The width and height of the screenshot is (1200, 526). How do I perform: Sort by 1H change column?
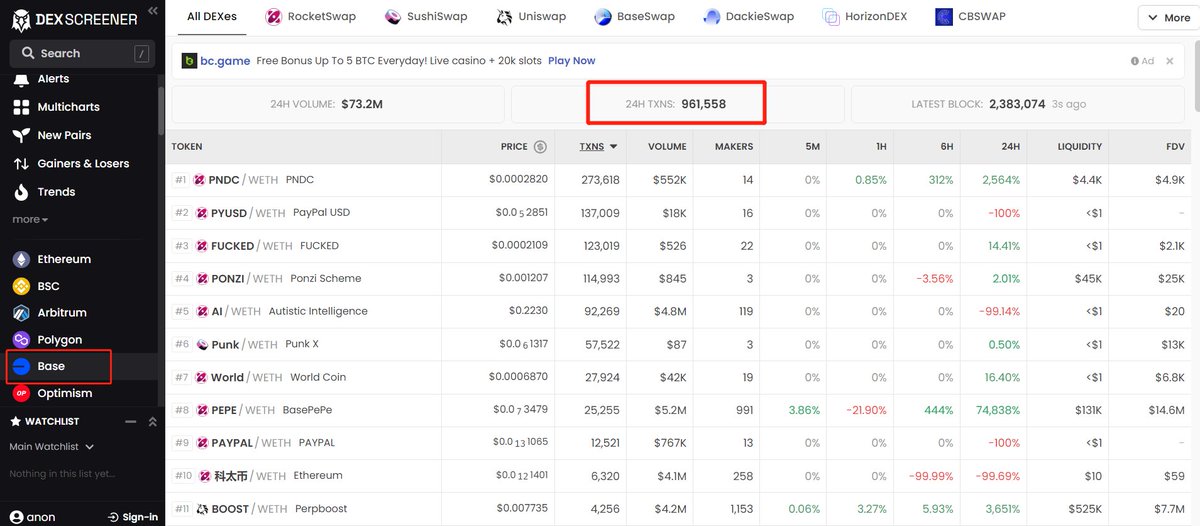pos(880,146)
